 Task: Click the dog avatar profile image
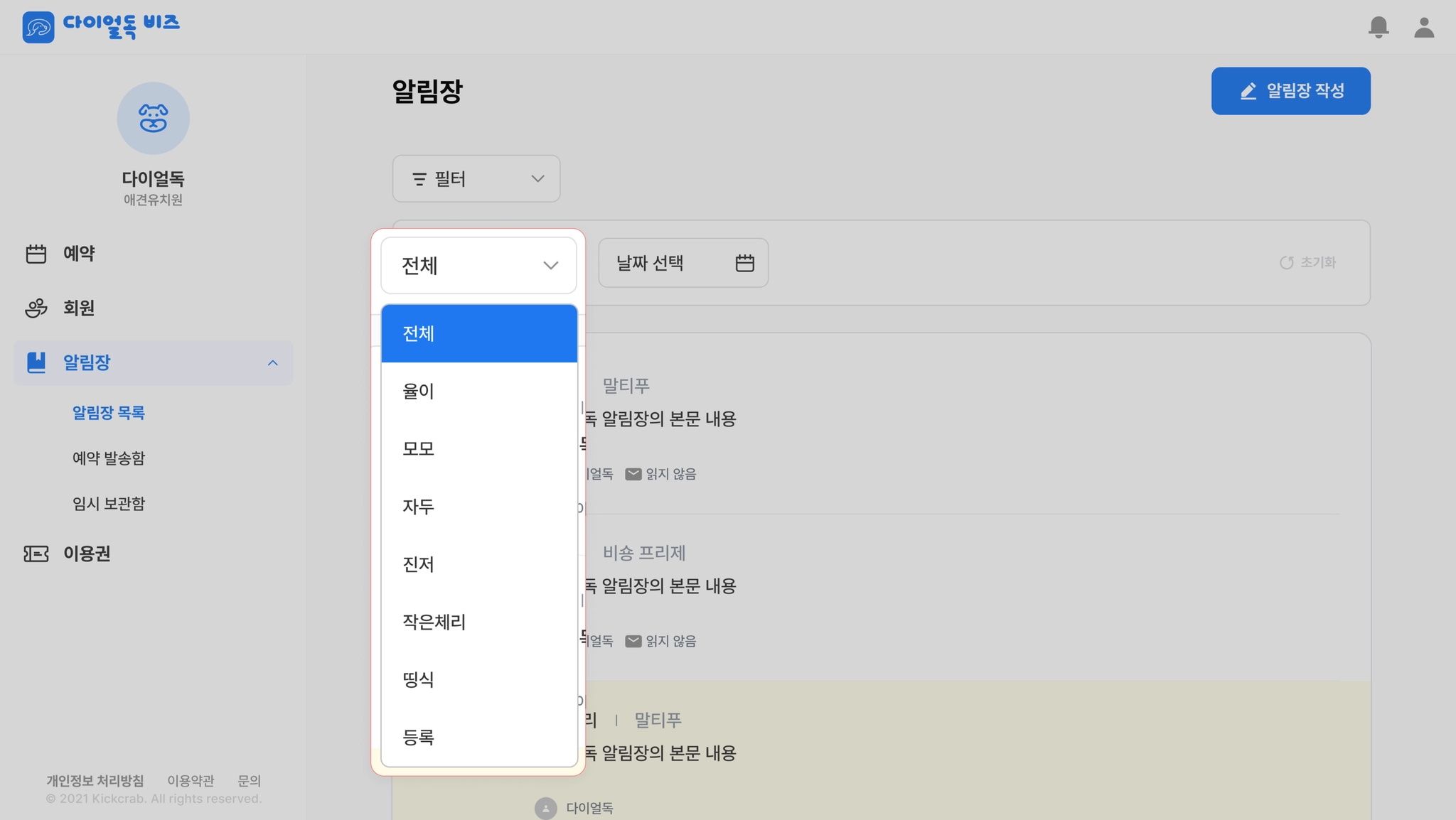(153, 118)
